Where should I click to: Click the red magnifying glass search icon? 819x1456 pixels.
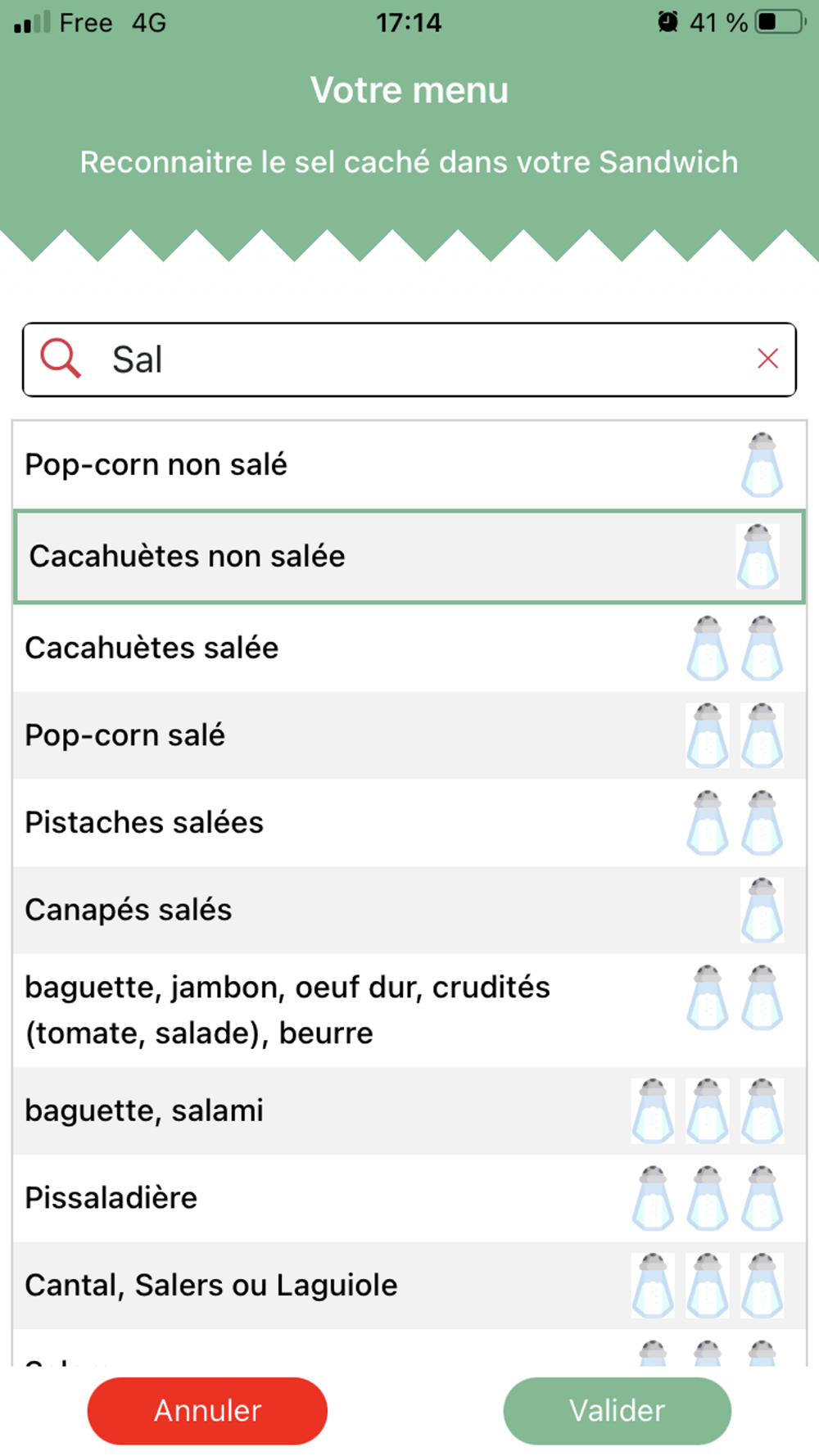coord(61,359)
